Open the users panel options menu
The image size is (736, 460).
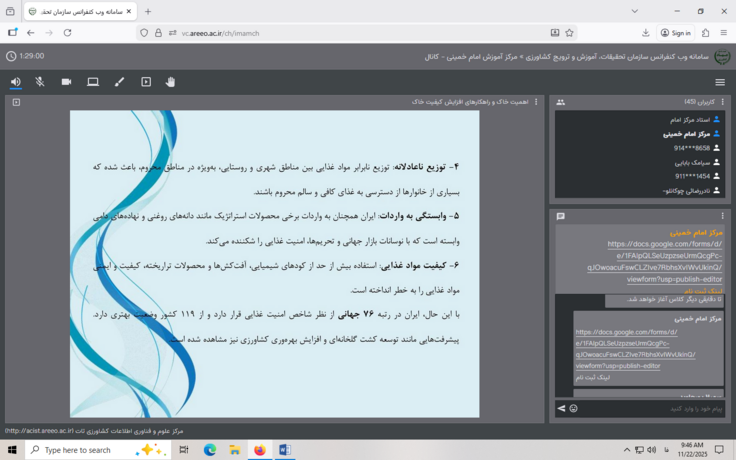[x=723, y=102]
